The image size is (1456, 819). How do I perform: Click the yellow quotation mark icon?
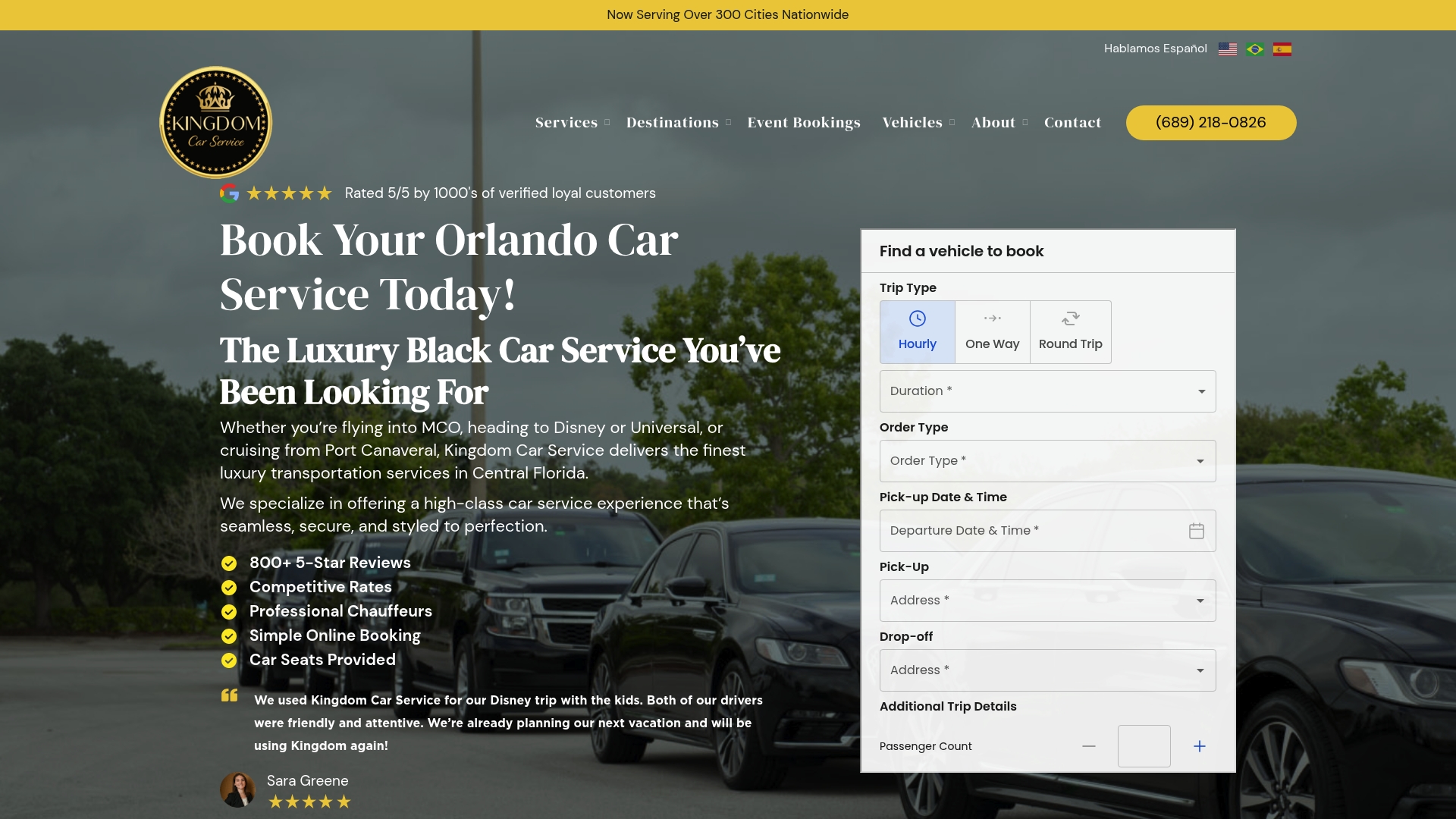pyautogui.click(x=230, y=695)
